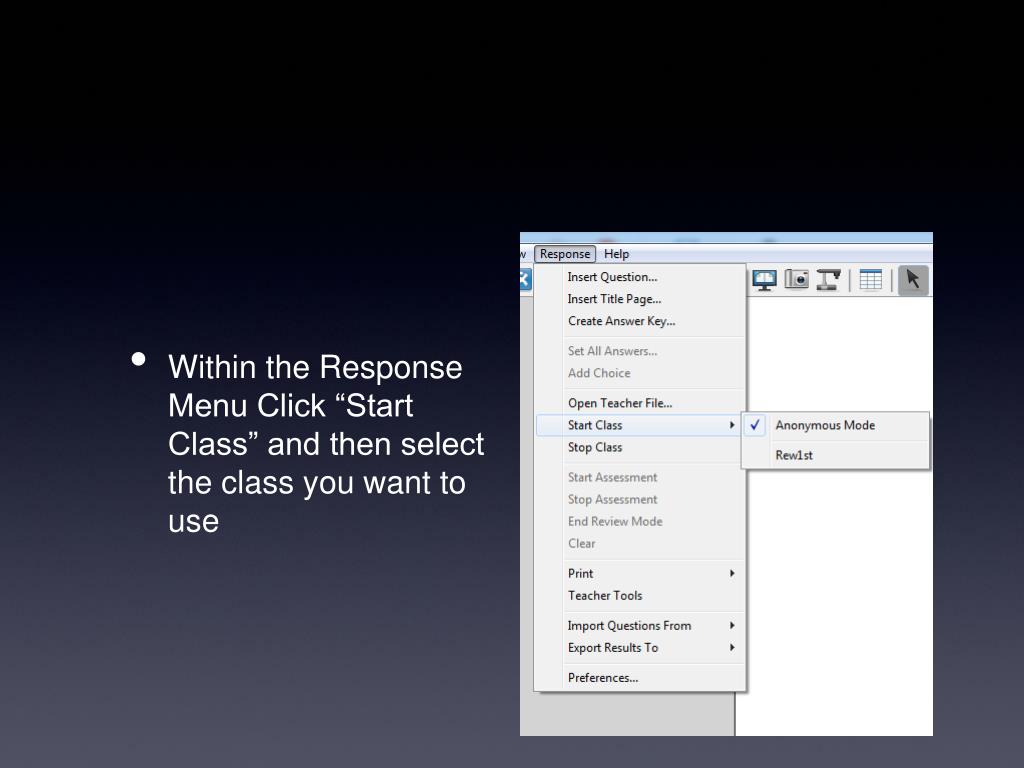Expand Export Results To submenu arrow
1024x768 pixels.
click(x=732, y=648)
